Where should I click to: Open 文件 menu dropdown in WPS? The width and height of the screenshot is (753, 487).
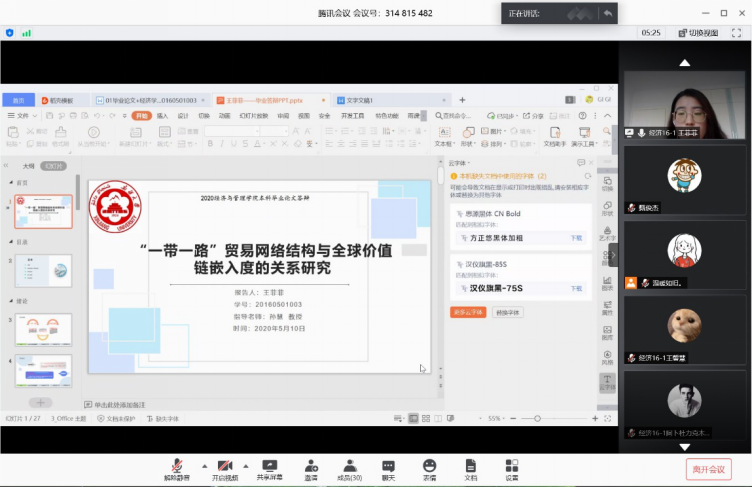(22, 116)
